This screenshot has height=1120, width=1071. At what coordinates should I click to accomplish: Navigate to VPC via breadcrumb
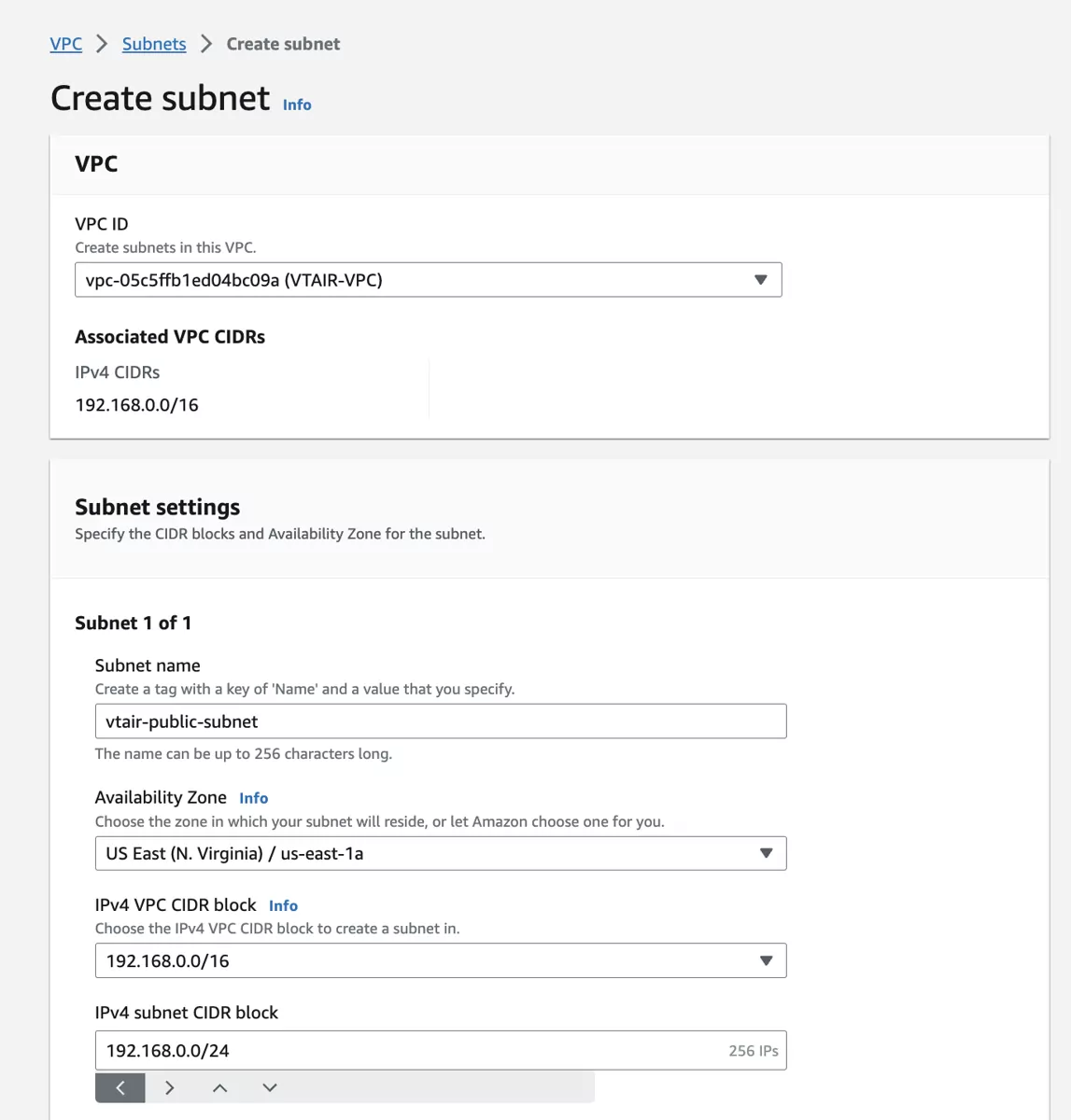pos(65,44)
